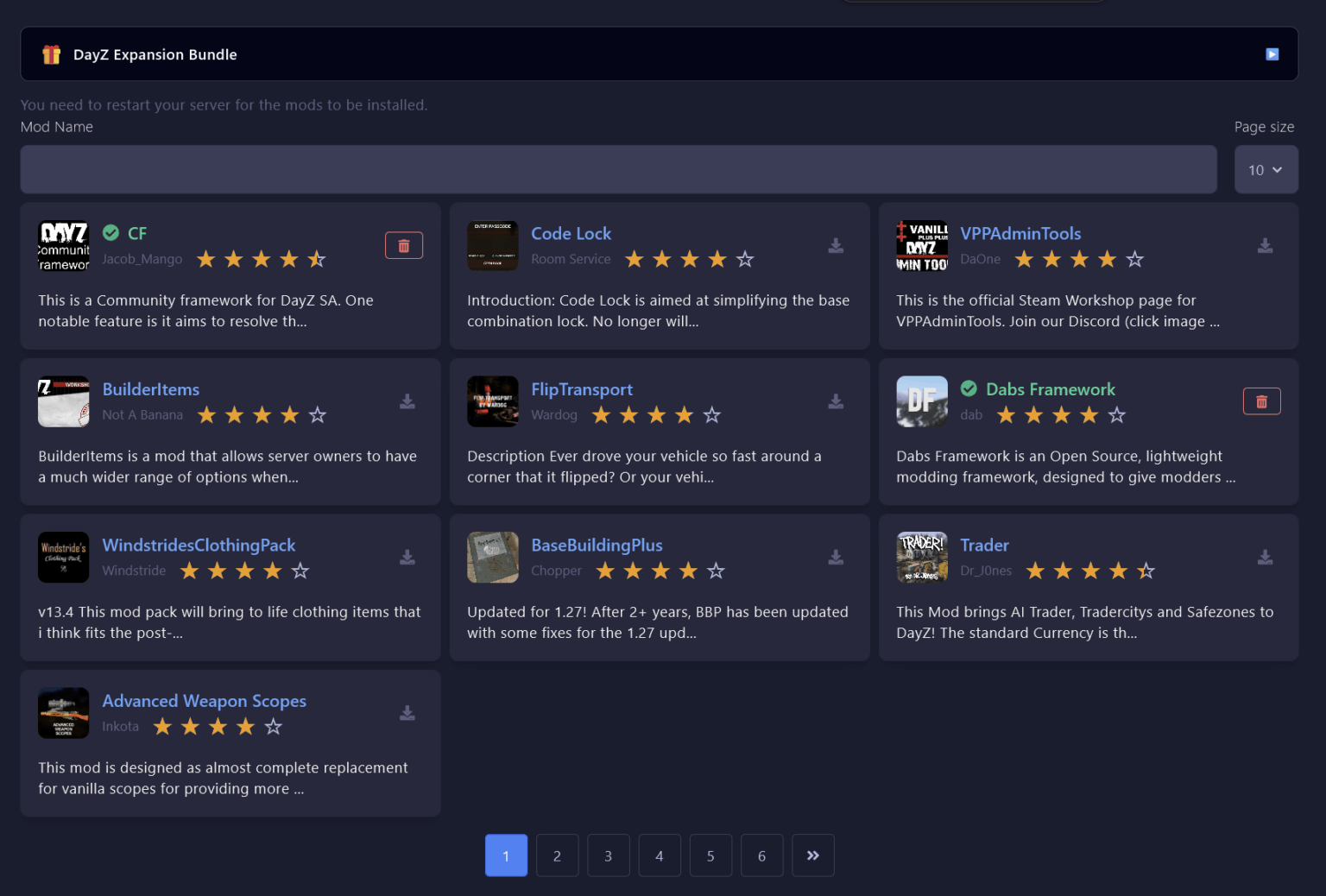Install VPPAdminTools via download icon
This screenshot has width=1326, height=896.
coord(1265,246)
